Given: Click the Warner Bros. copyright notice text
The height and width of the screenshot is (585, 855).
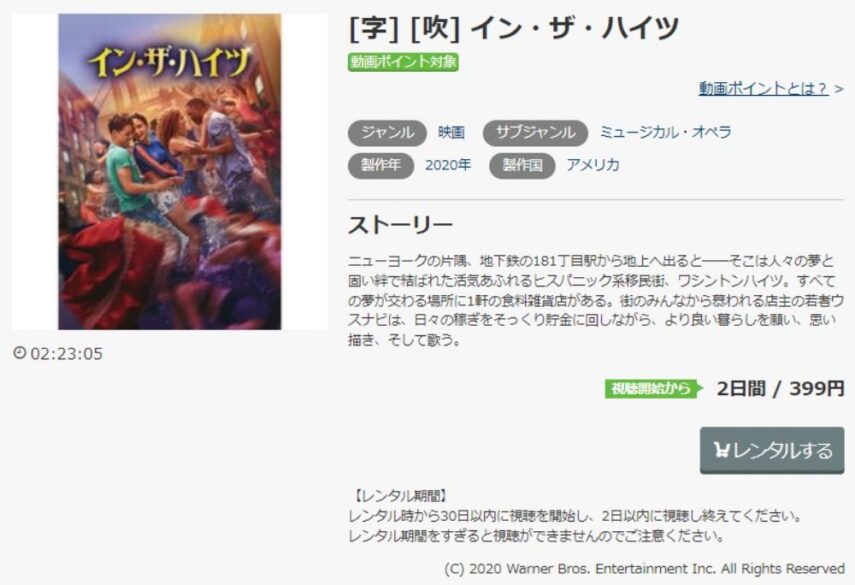Looking at the screenshot, I should 644,569.
